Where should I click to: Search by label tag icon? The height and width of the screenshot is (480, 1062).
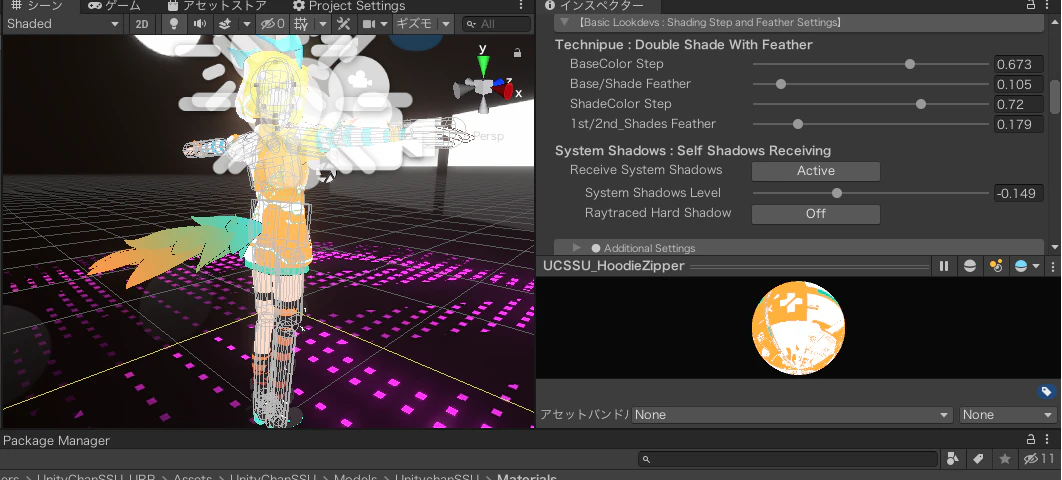[978, 459]
